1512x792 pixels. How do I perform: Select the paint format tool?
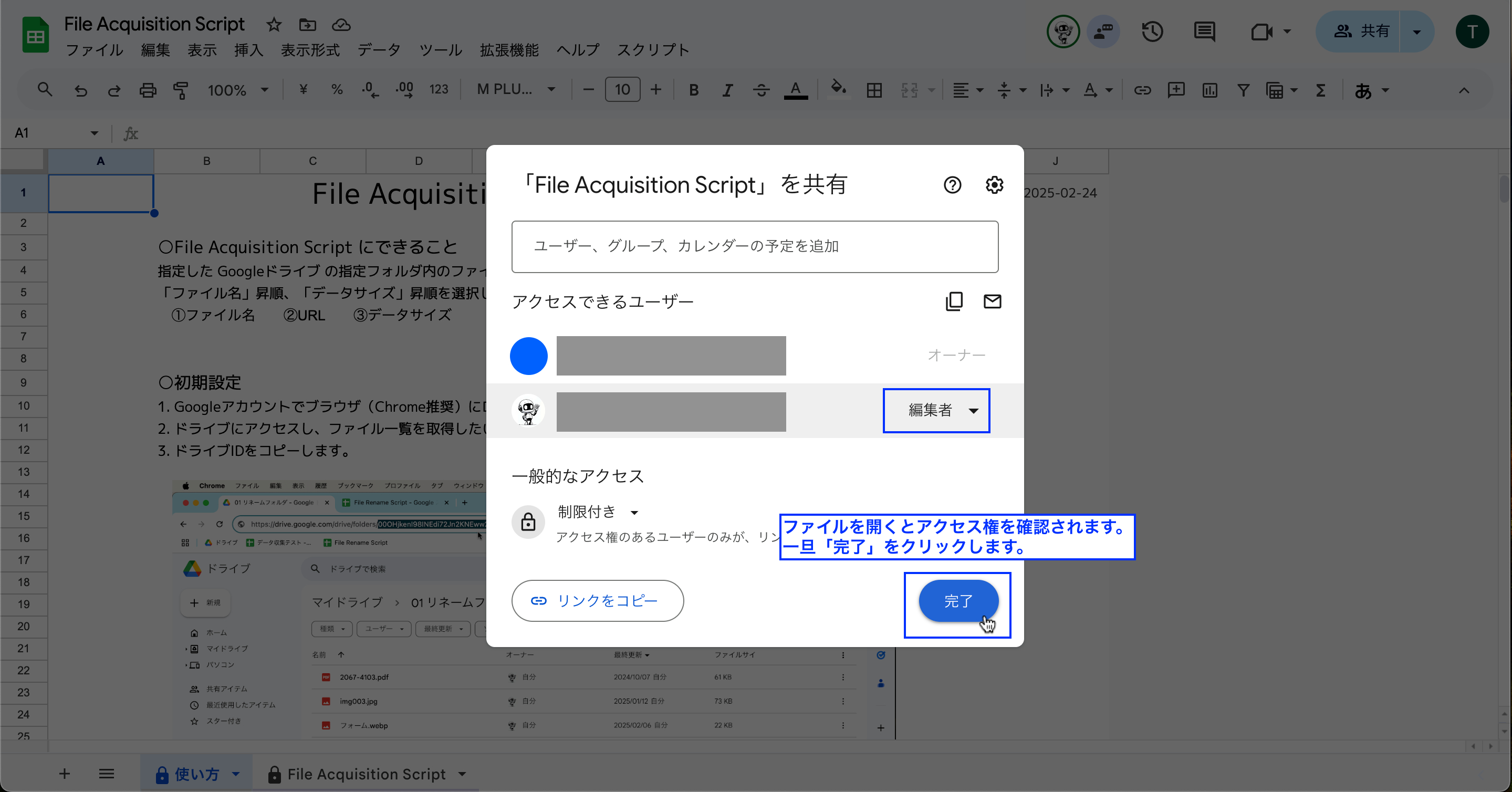(x=181, y=90)
